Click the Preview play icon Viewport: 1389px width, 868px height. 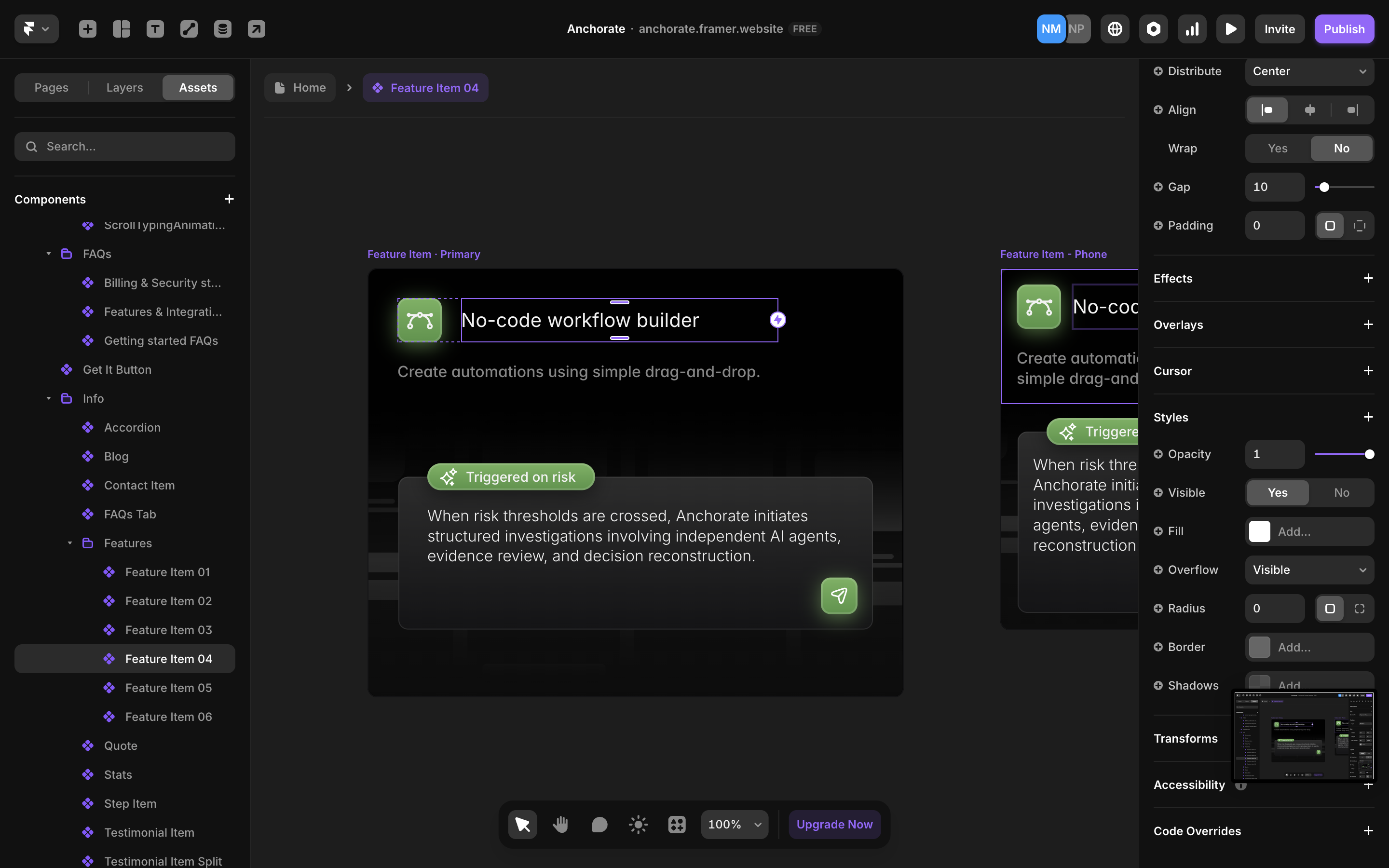pyautogui.click(x=1231, y=29)
